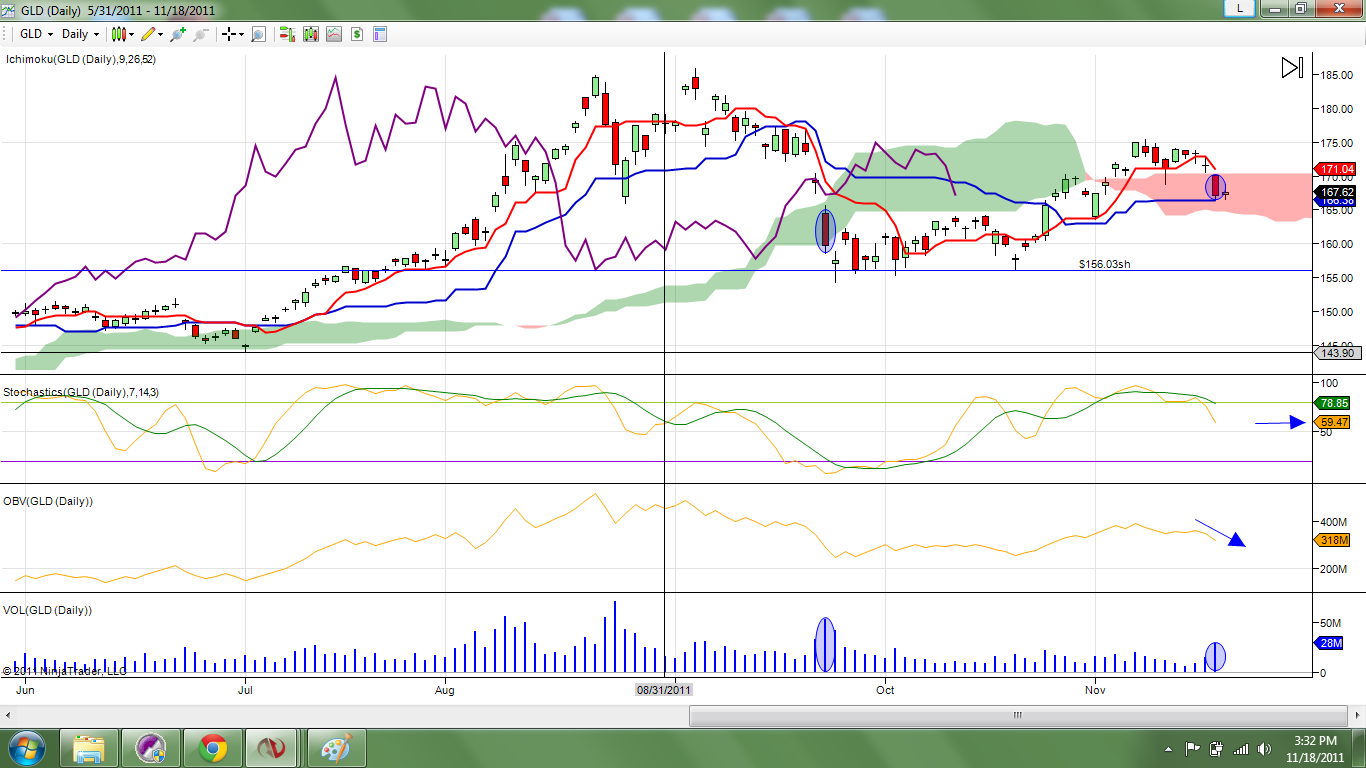Click the scrollbar right arrow

1356,716
